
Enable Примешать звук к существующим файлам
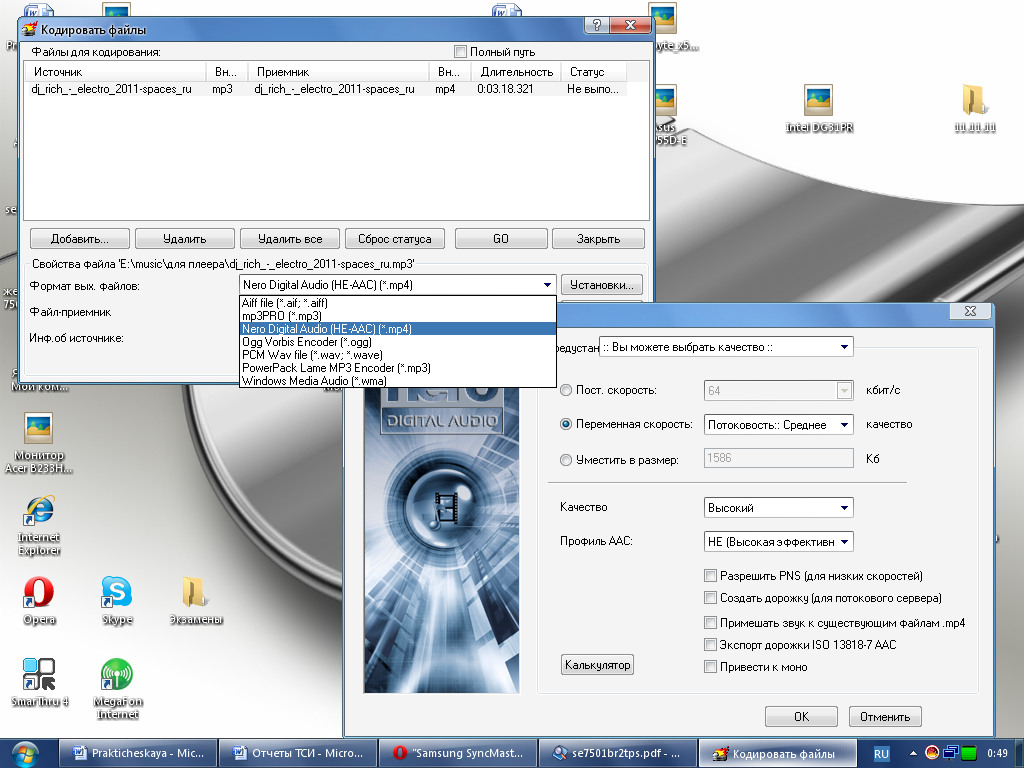[x=711, y=622]
